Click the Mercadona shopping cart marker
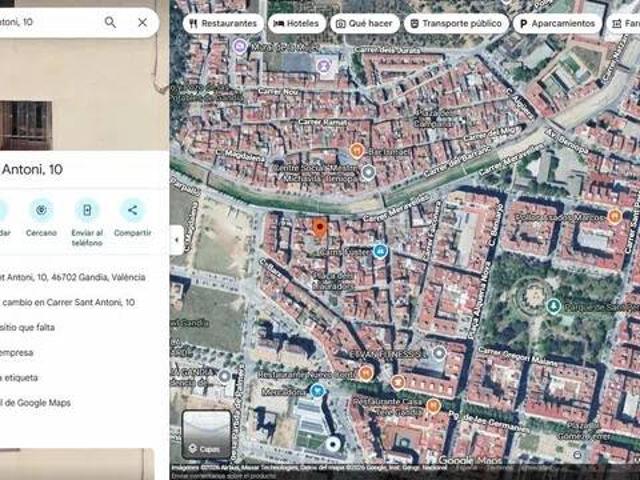The width and height of the screenshot is (640, 480). click(x=317, y=391)
